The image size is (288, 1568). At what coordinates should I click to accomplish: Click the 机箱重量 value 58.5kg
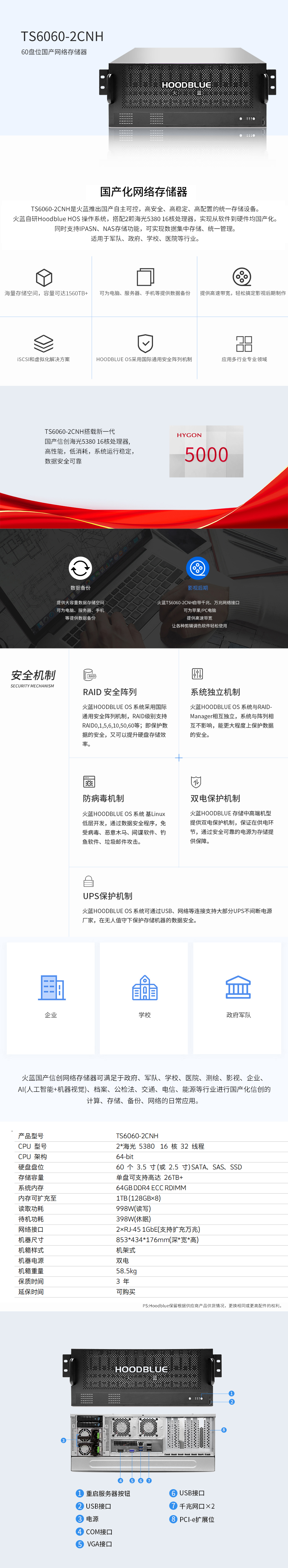point(126,1270)
